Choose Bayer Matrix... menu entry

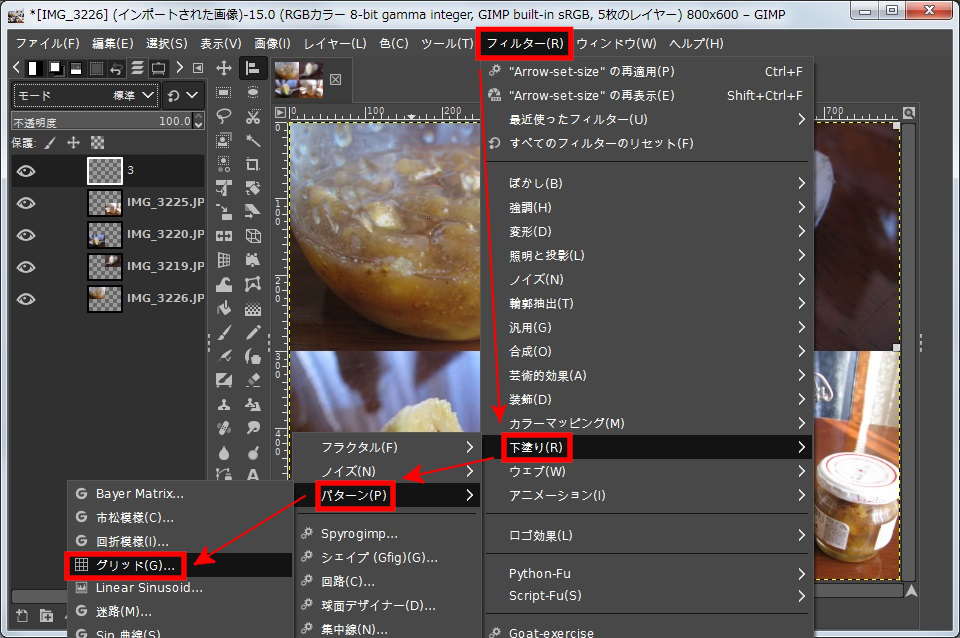coord(180,494)
